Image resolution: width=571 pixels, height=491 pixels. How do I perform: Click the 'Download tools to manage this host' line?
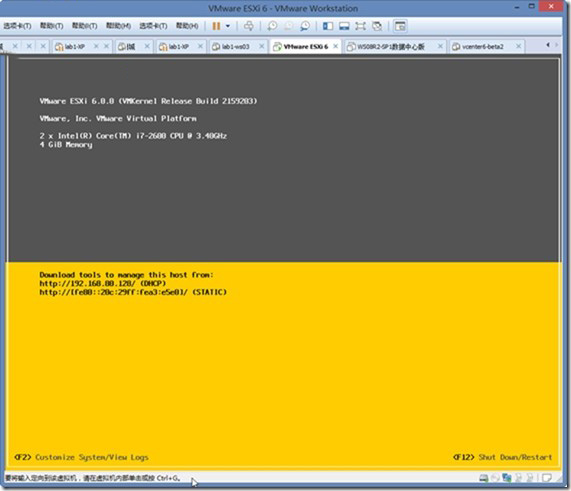126,275
